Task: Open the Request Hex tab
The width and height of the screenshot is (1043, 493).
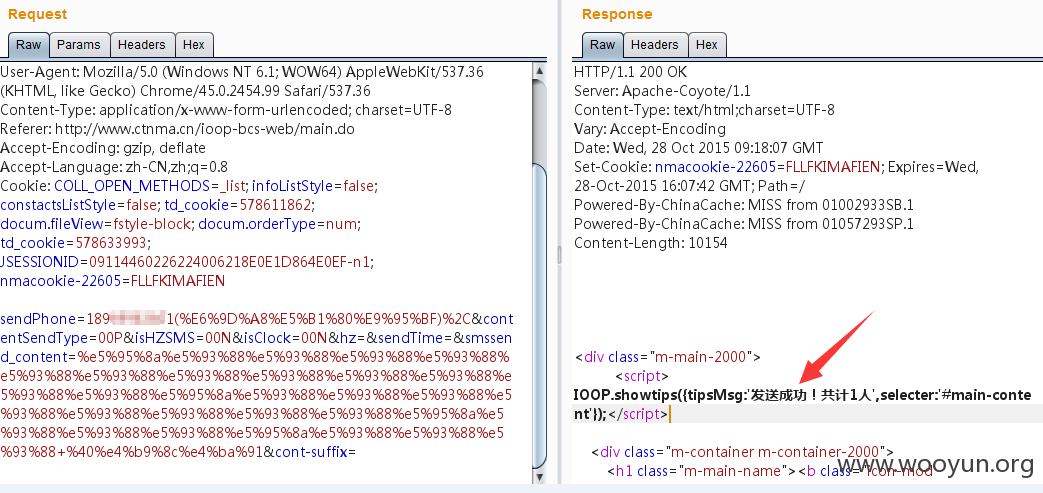Action: (194, 45)
